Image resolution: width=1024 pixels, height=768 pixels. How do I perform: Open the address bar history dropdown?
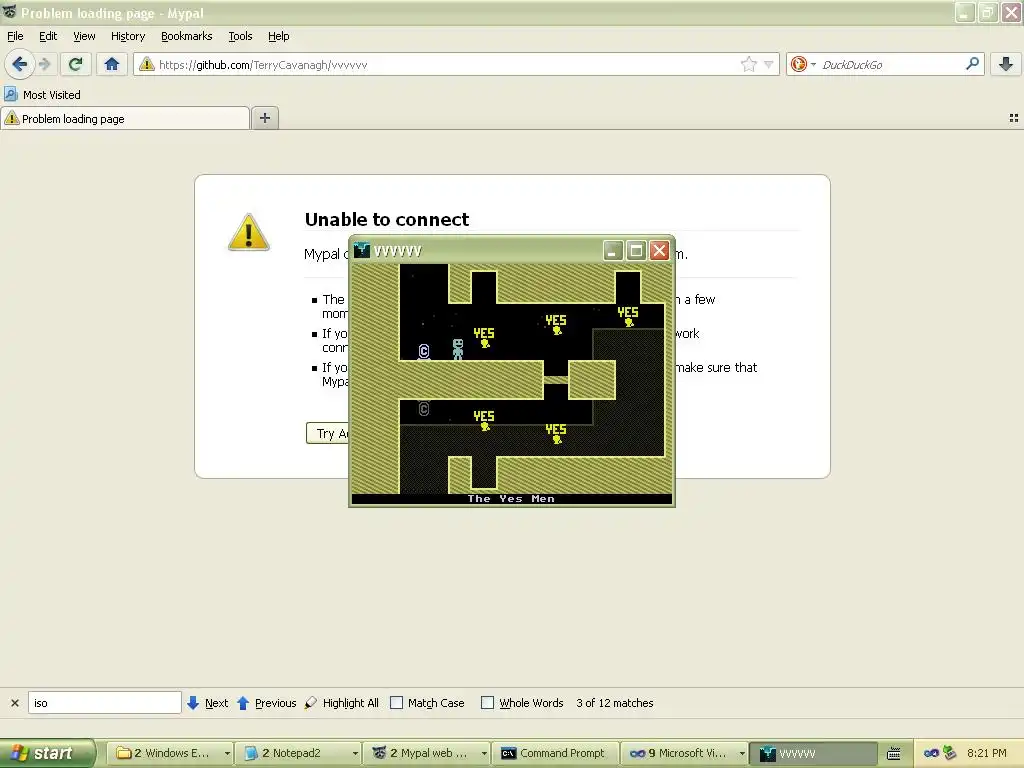pyautogui.click(x=769, y=64)
